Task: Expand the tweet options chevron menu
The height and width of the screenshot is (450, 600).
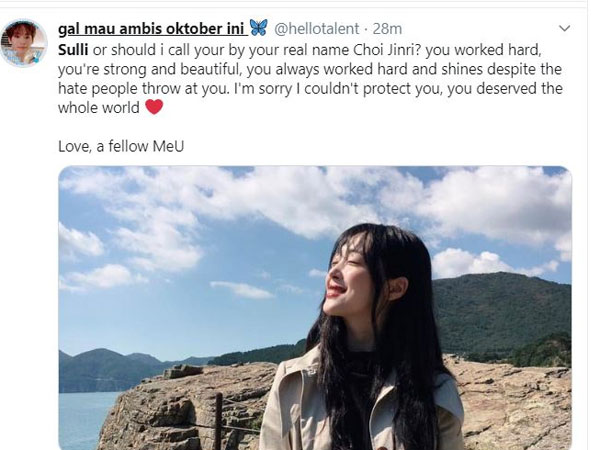Action: click(x=564, y=28)
